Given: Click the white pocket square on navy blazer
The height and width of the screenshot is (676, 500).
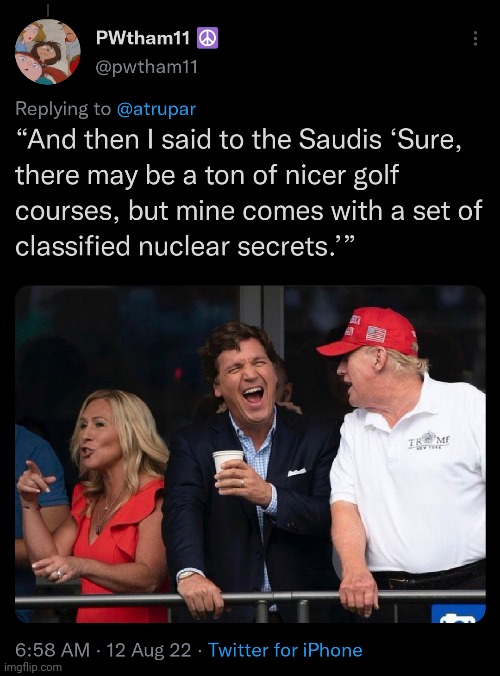Looking at the screenshot, I should (x=297, y=473).
